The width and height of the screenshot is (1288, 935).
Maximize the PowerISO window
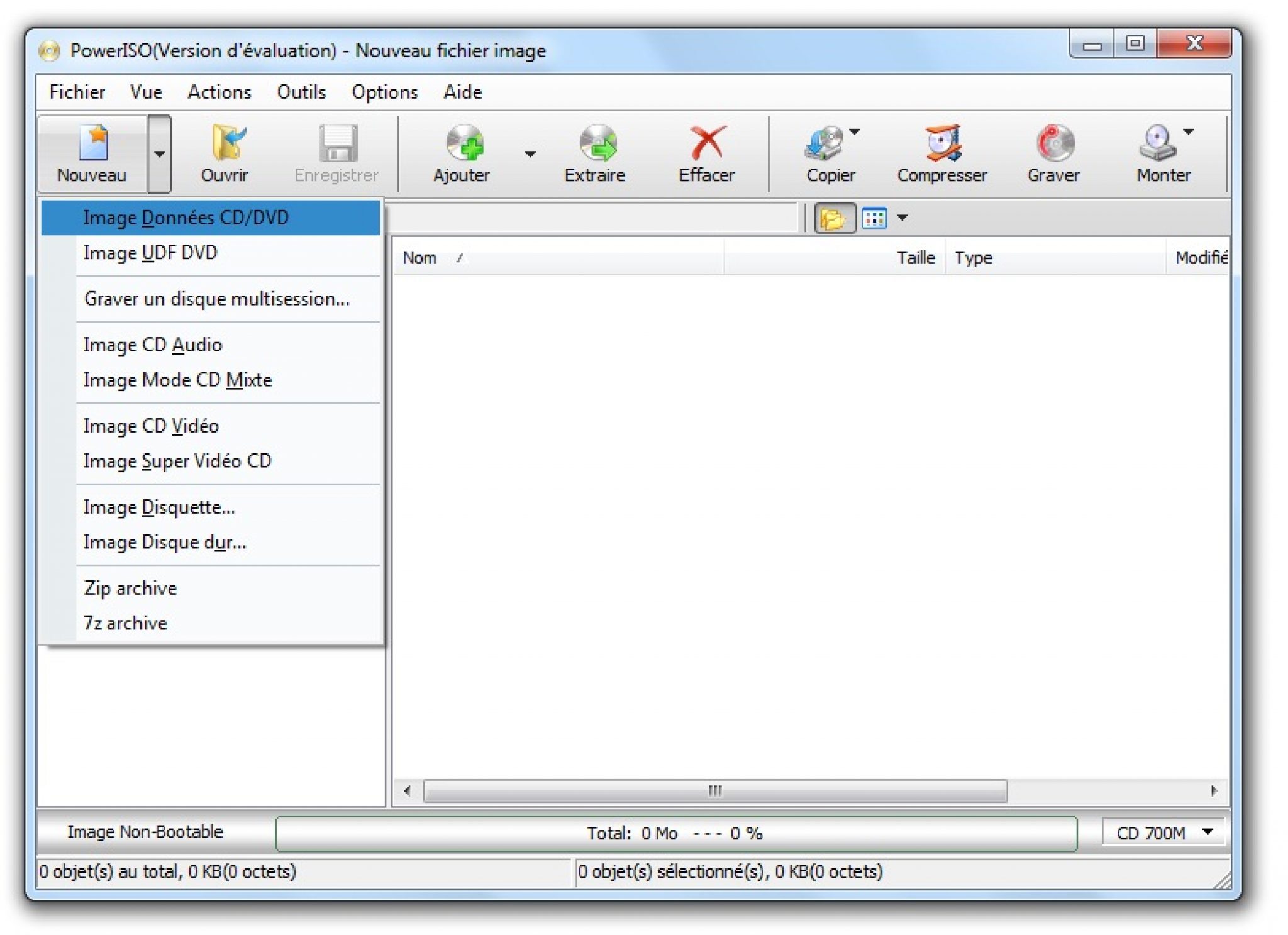pos(1135,43)
